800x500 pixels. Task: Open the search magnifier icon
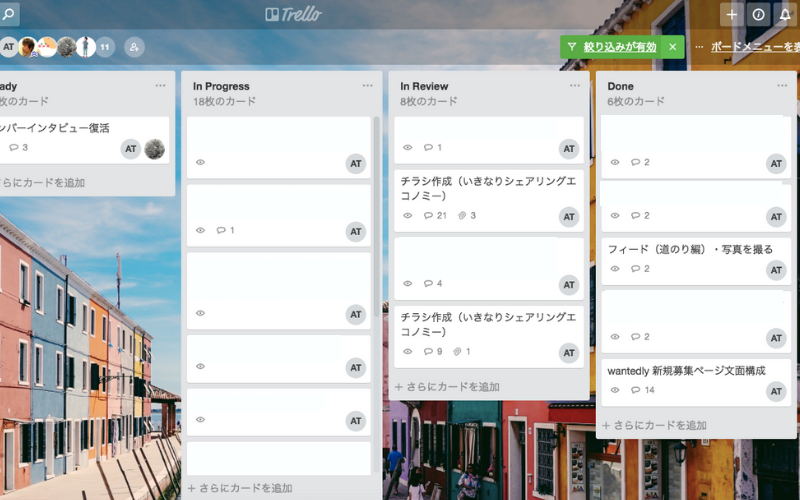tap(9, 14)
